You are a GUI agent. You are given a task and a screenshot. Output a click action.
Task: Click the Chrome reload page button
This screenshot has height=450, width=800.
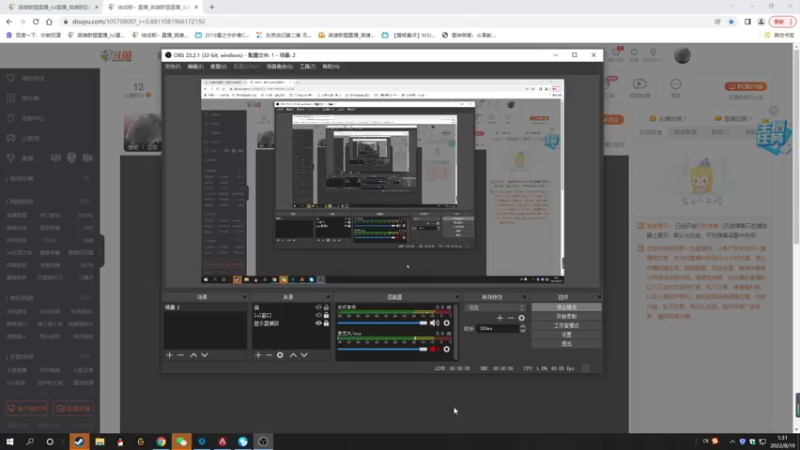(x=36, y=21)
